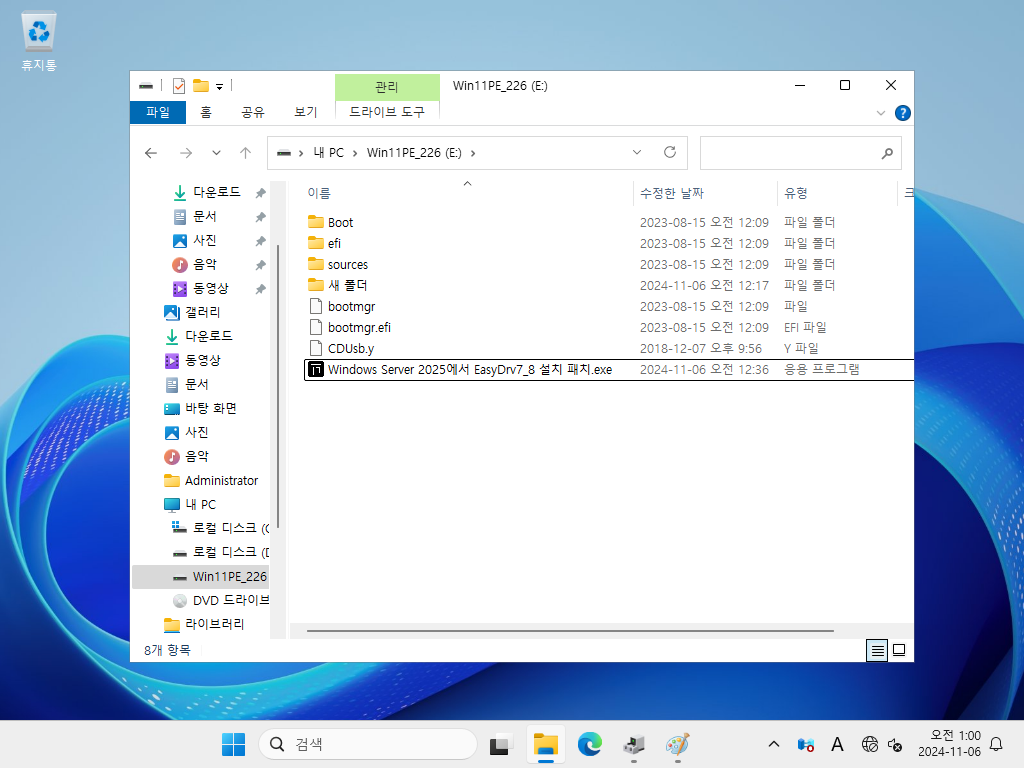
Task: Switch to the 홈 ribbon tab
Action: 206,112
